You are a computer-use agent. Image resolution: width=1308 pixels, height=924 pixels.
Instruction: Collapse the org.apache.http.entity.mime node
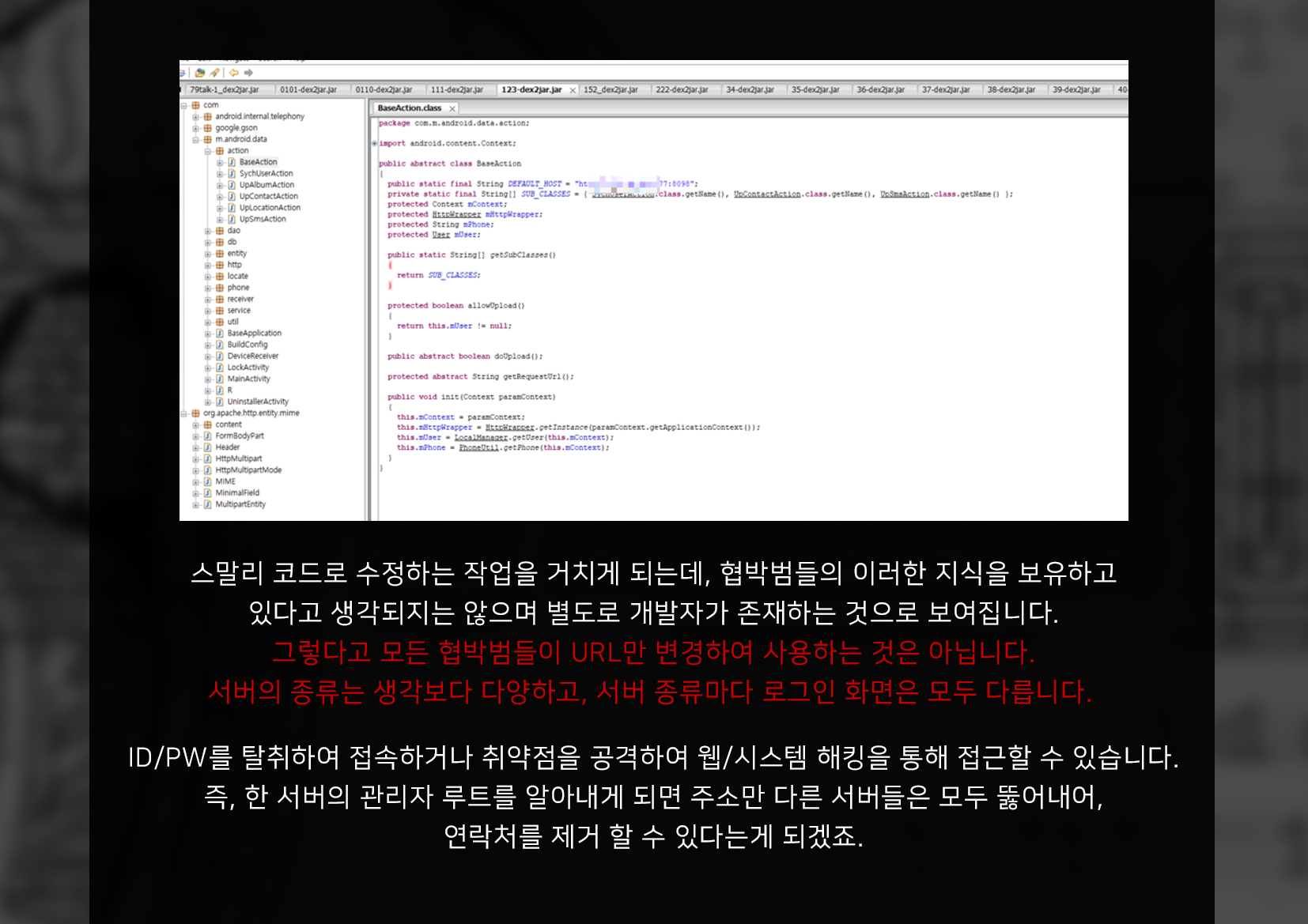point(184,413)
